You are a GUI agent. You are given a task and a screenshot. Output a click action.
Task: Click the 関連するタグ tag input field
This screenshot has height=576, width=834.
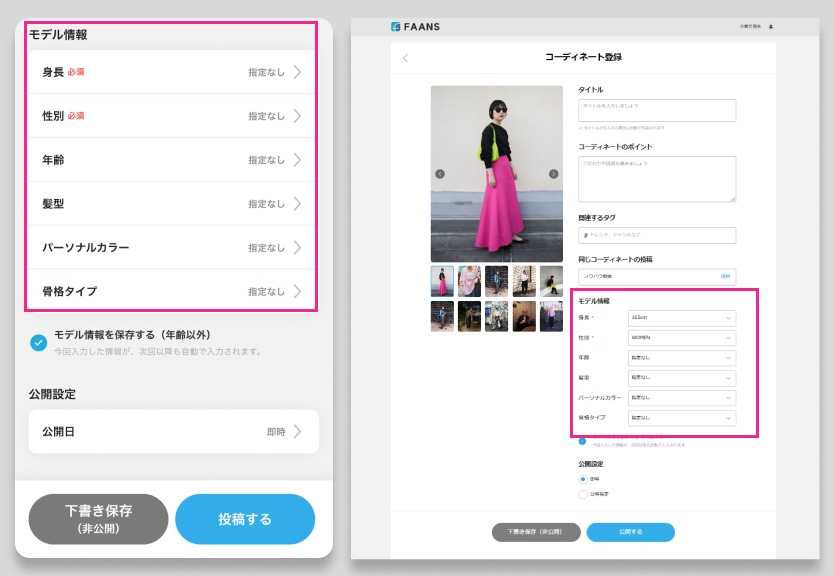(x=657, y=235)
